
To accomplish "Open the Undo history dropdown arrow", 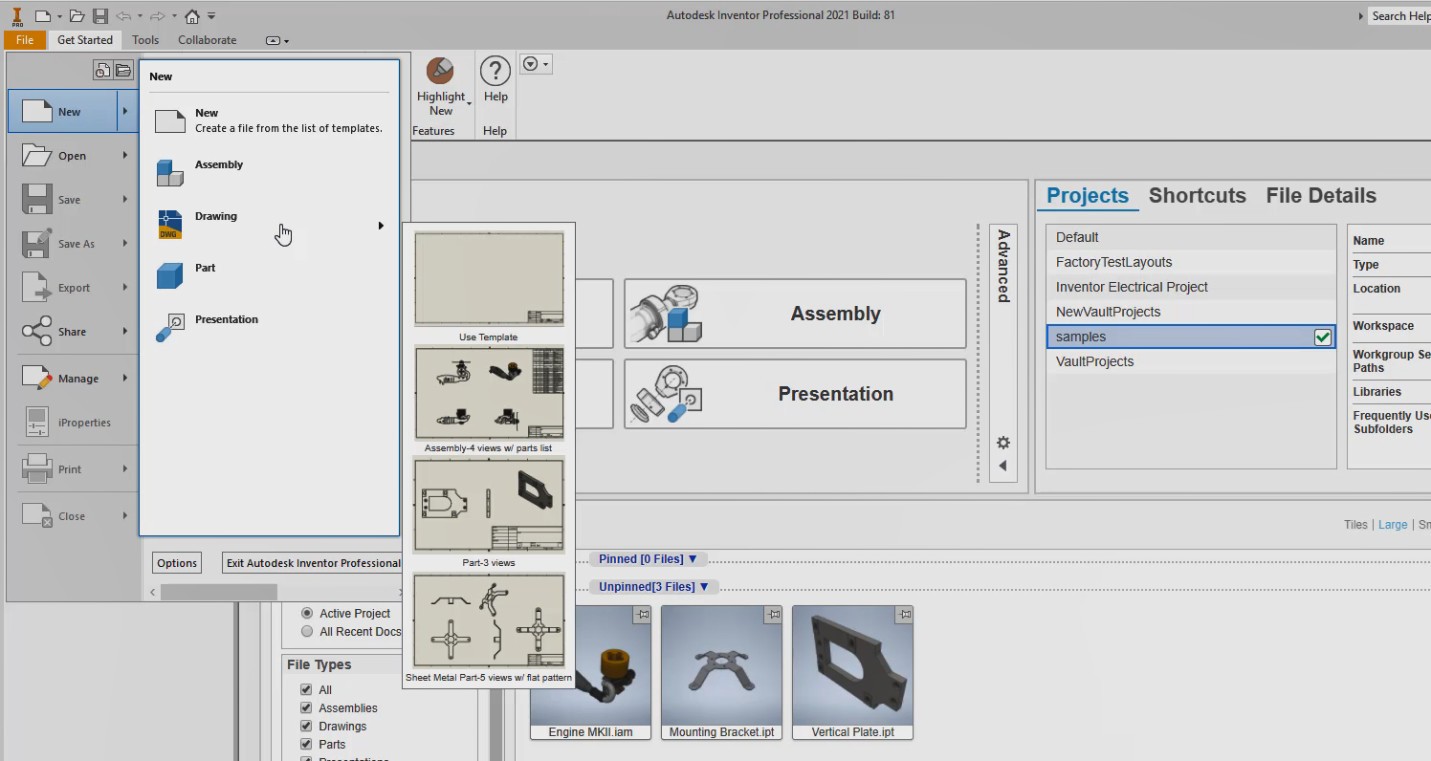I will point(140,17).
